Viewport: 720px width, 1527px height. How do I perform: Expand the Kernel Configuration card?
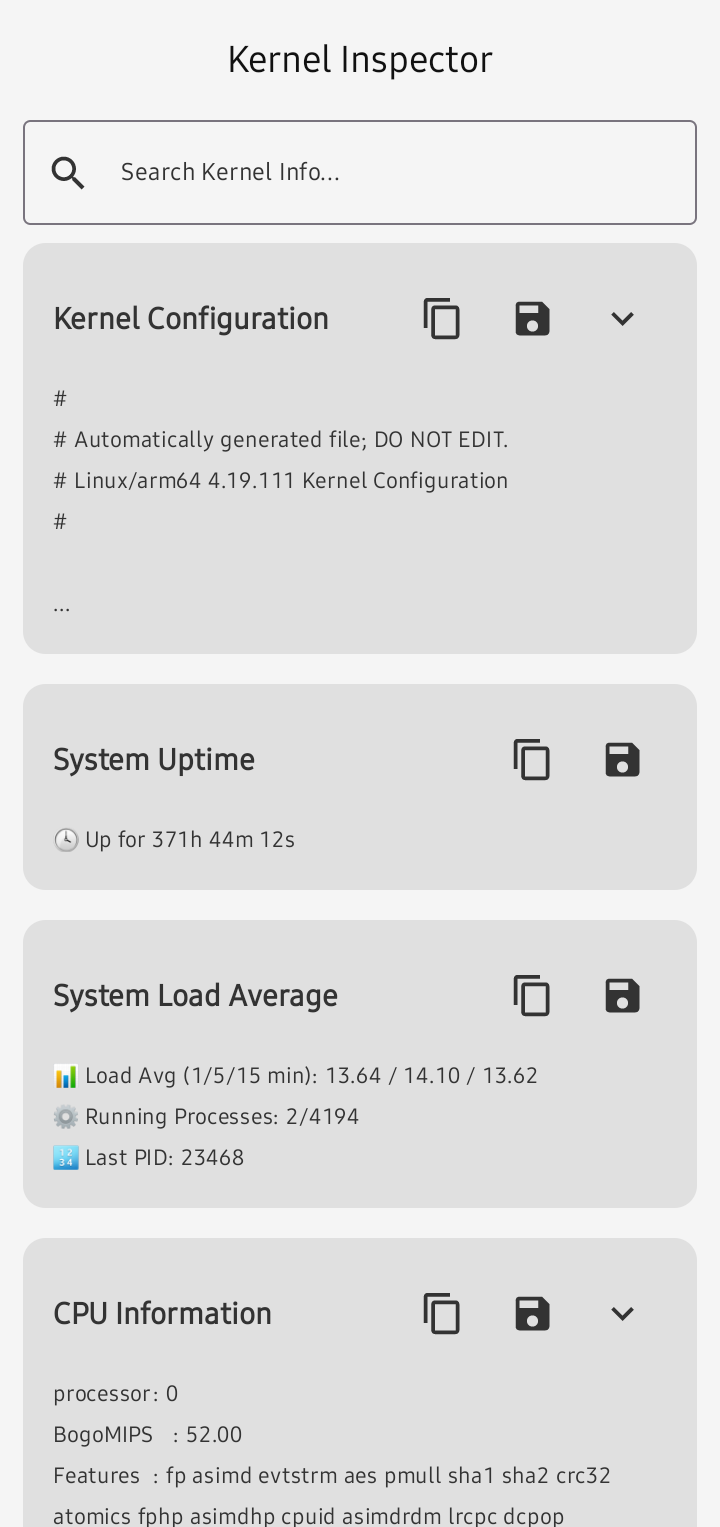tap(622, 319)
